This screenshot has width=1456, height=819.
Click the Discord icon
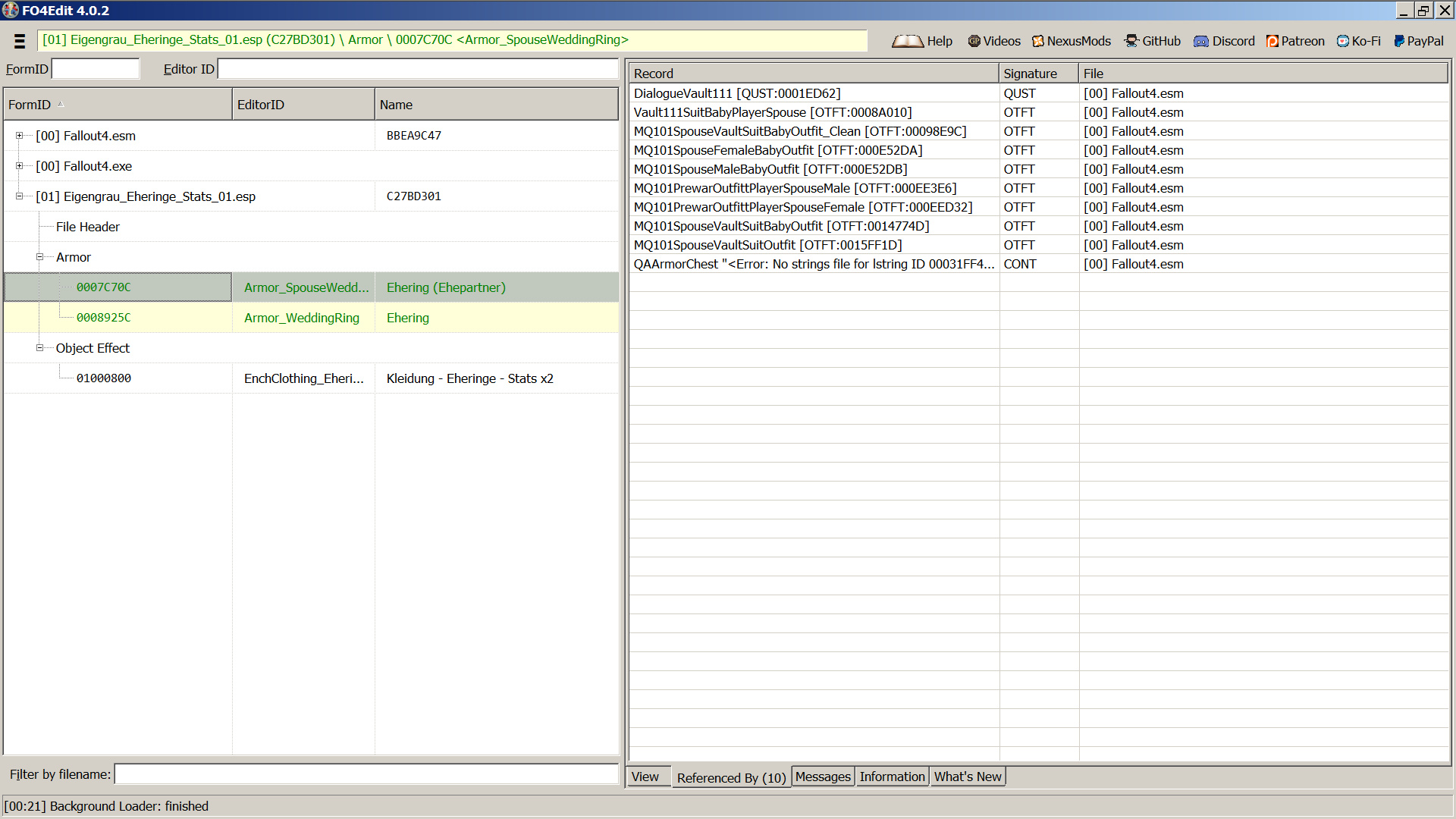click(1201, 41)
